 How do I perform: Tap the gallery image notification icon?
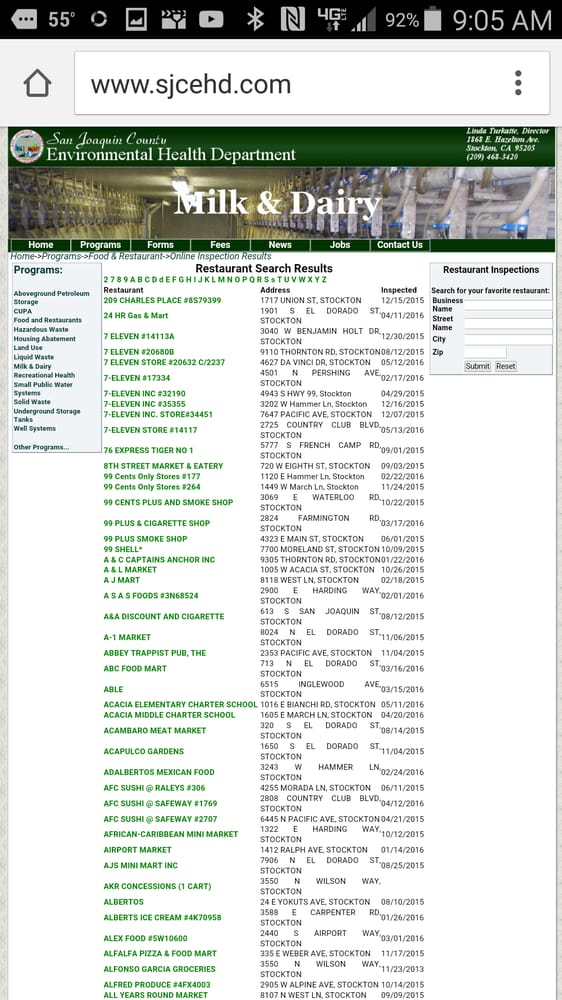[x=136, y=20]
